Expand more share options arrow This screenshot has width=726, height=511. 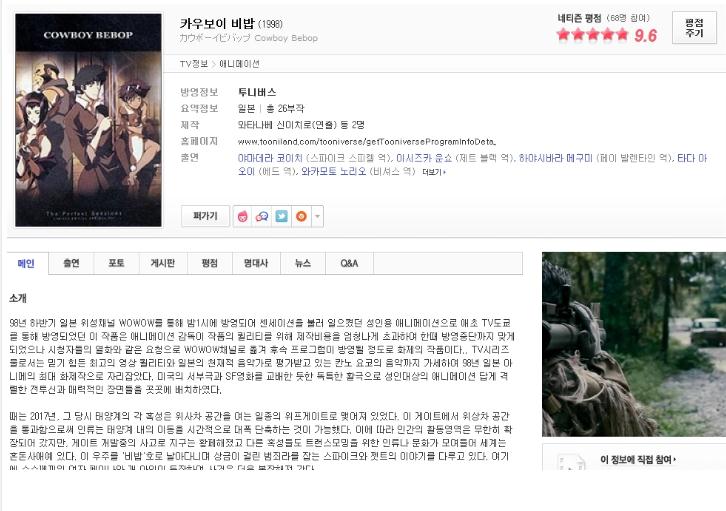(x=318, y=216)
